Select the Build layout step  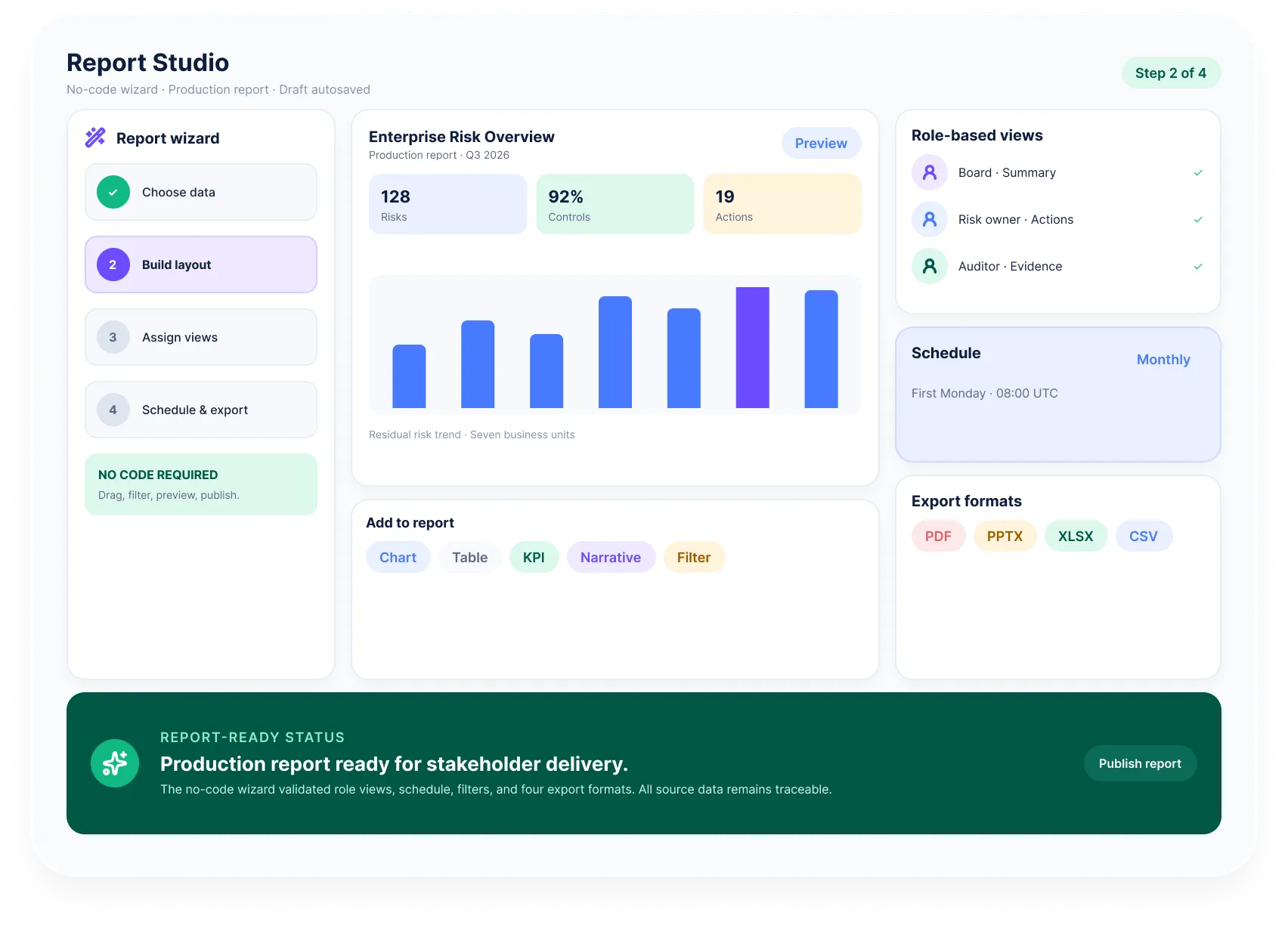pyautogui.click(x=201, y=265)
